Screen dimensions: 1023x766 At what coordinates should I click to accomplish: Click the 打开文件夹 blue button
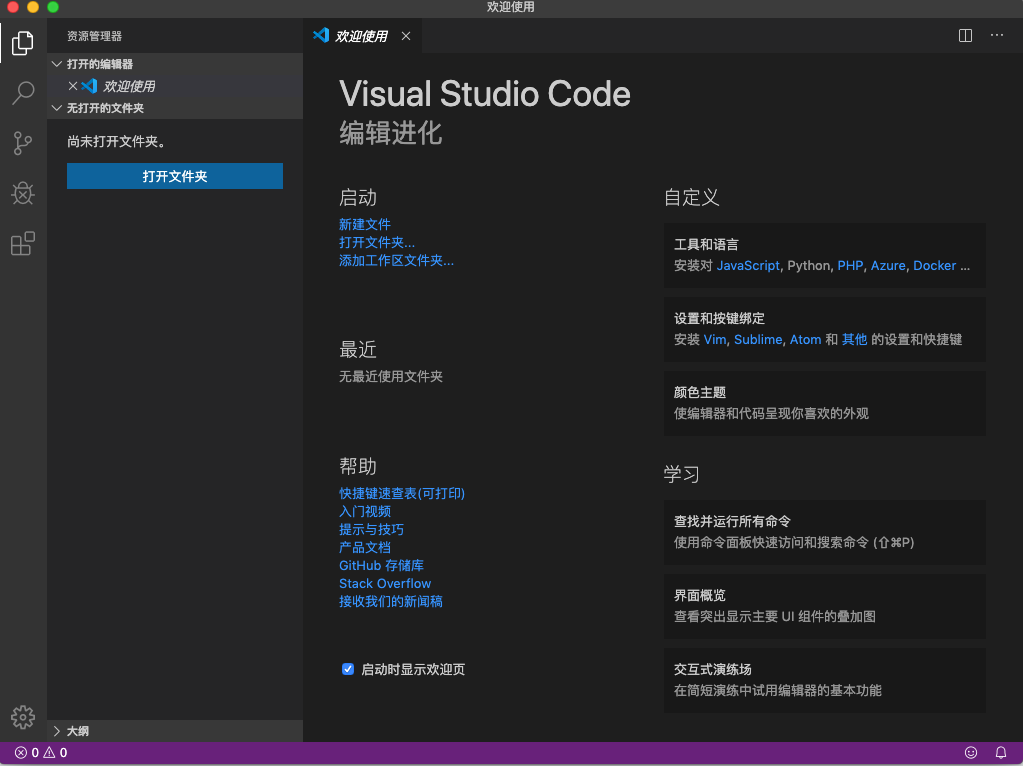(175, 176)
